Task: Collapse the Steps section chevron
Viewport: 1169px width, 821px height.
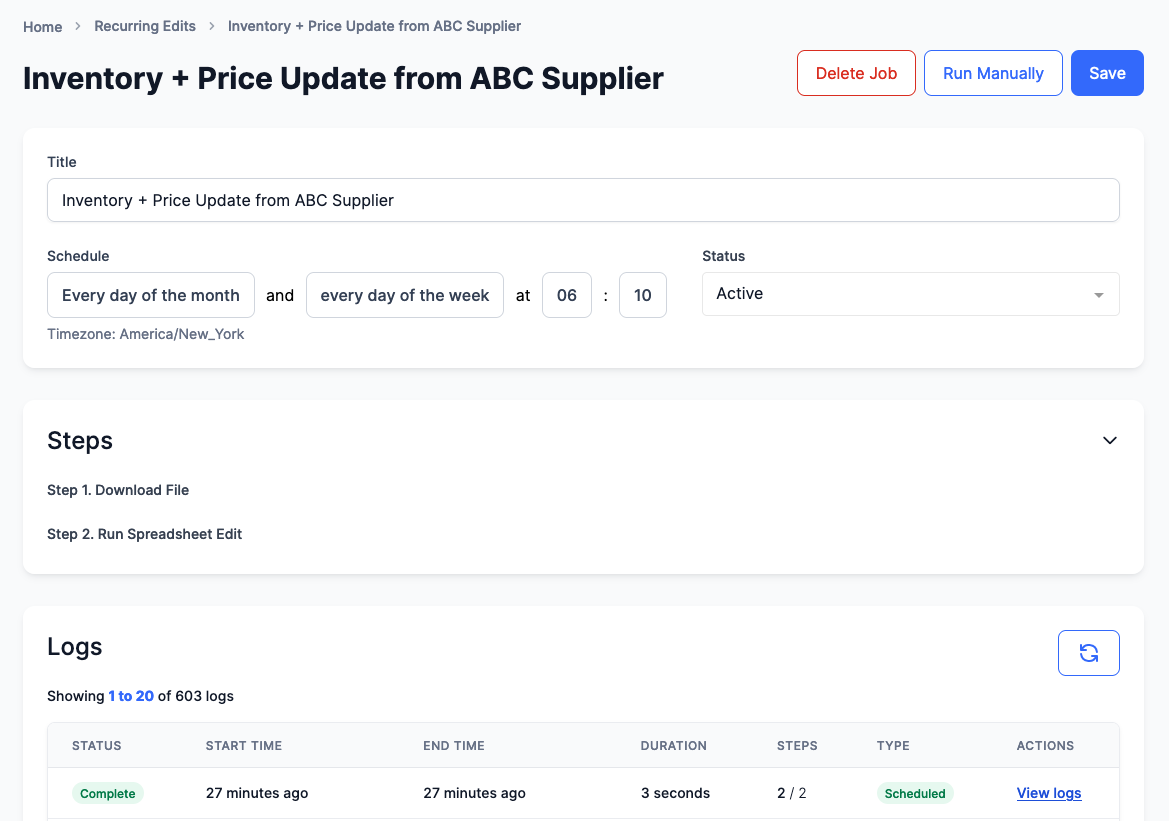Action: coord(1109,441)
